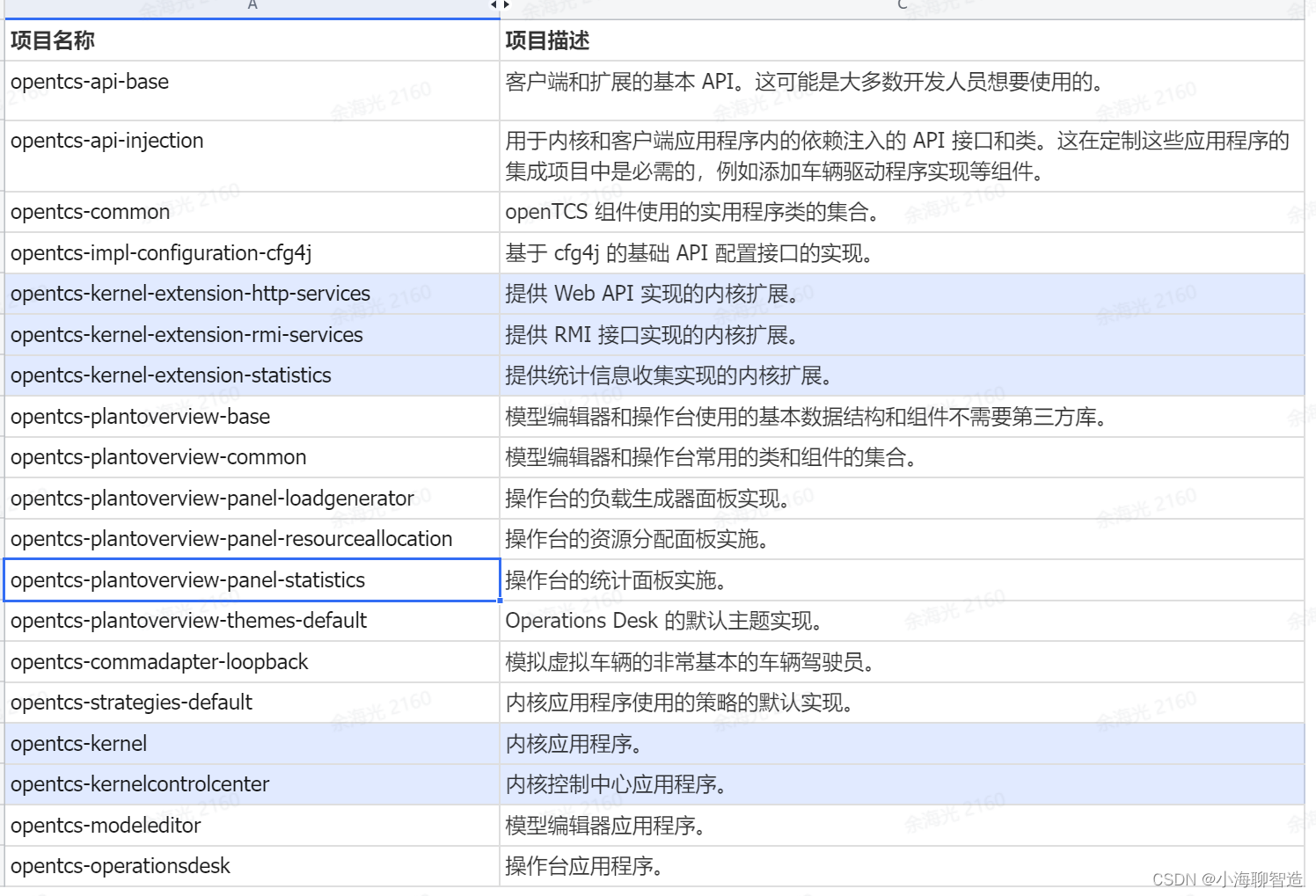Click cell opentcs-plantoverview-base
Image resolution: width=1316 pixels, height=896 pixels.
pyautogui.click(x=252, y=417)
